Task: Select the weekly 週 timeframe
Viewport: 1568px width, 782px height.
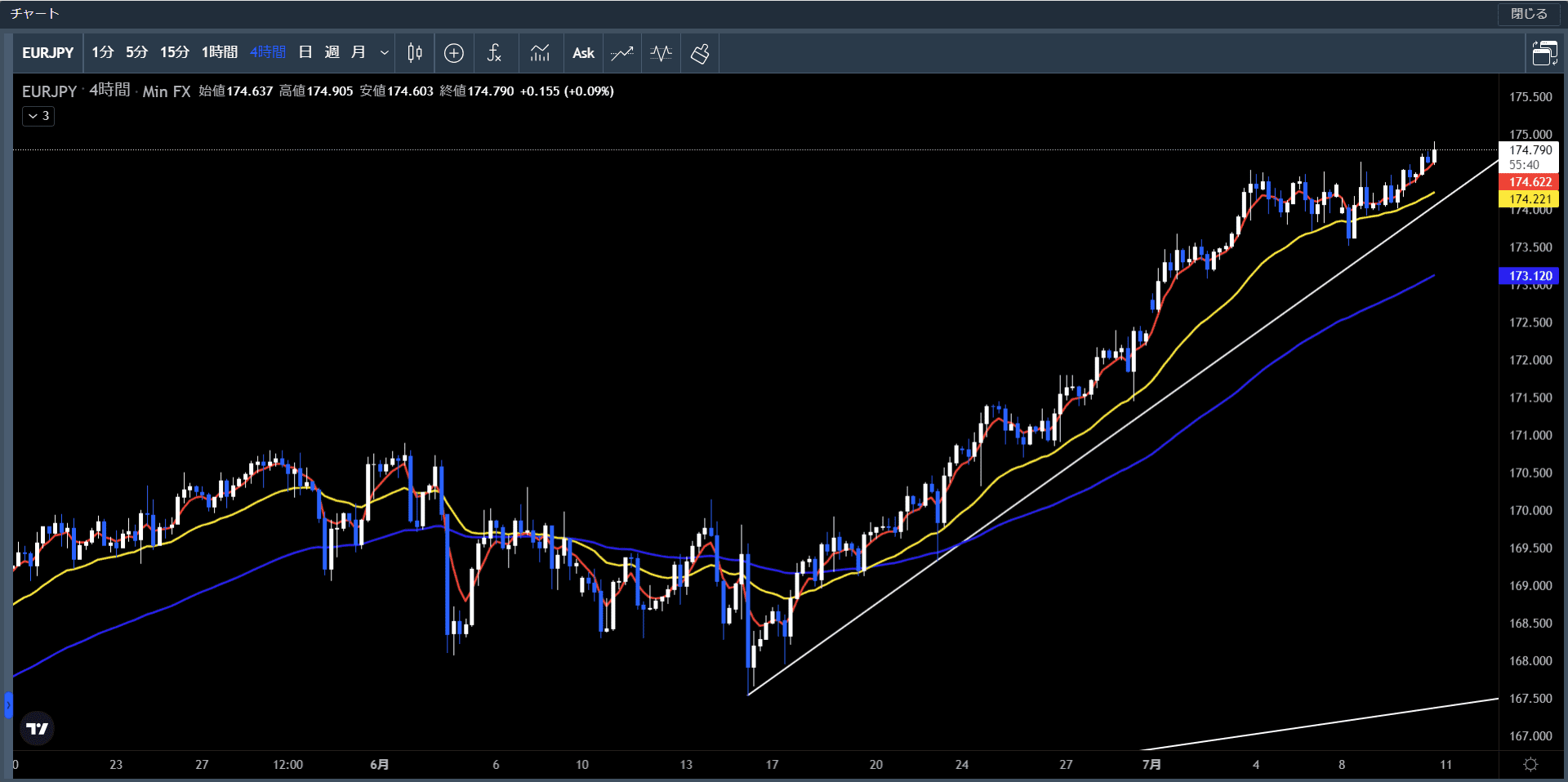Action: tap(332, 53)
